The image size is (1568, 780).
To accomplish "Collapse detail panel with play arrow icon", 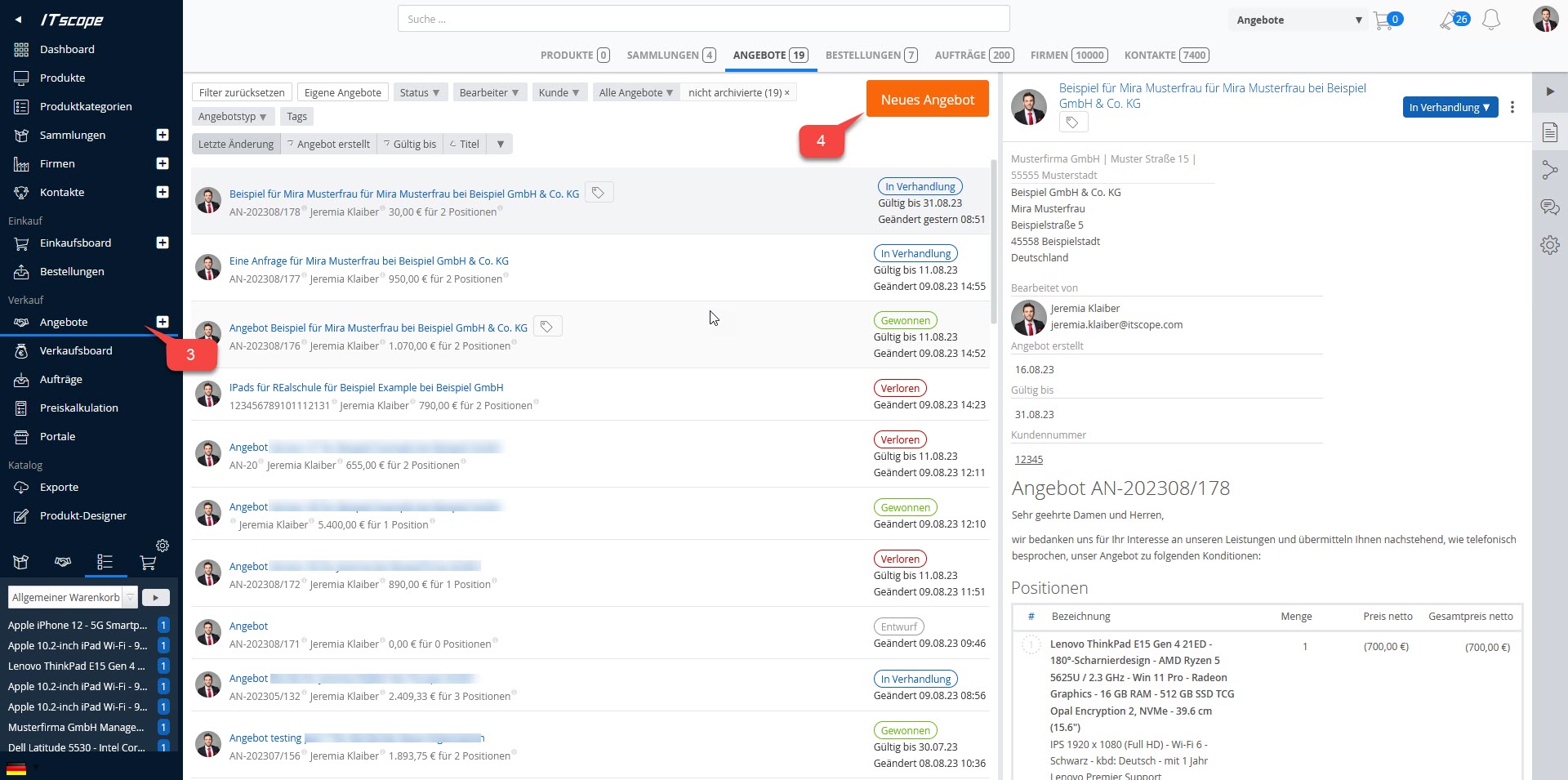I will pos(1550,91).
